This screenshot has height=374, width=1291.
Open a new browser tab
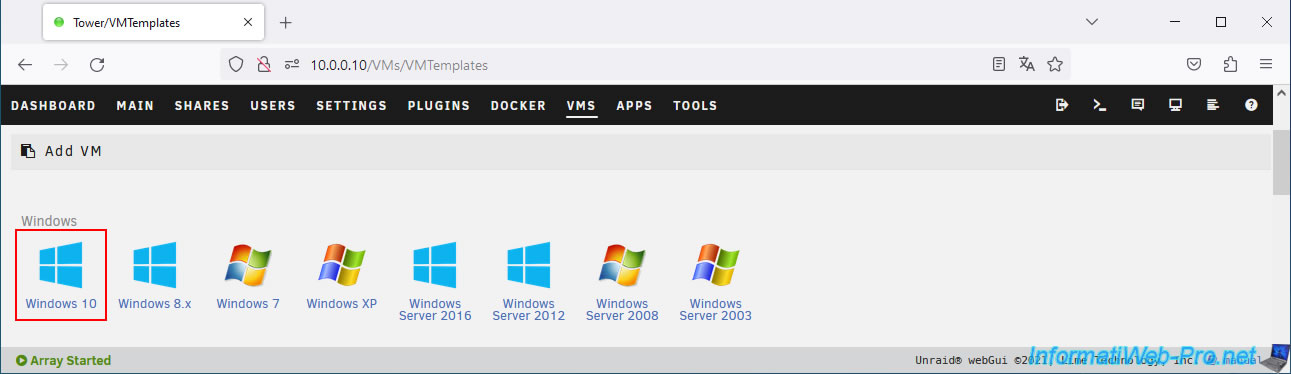285,22
